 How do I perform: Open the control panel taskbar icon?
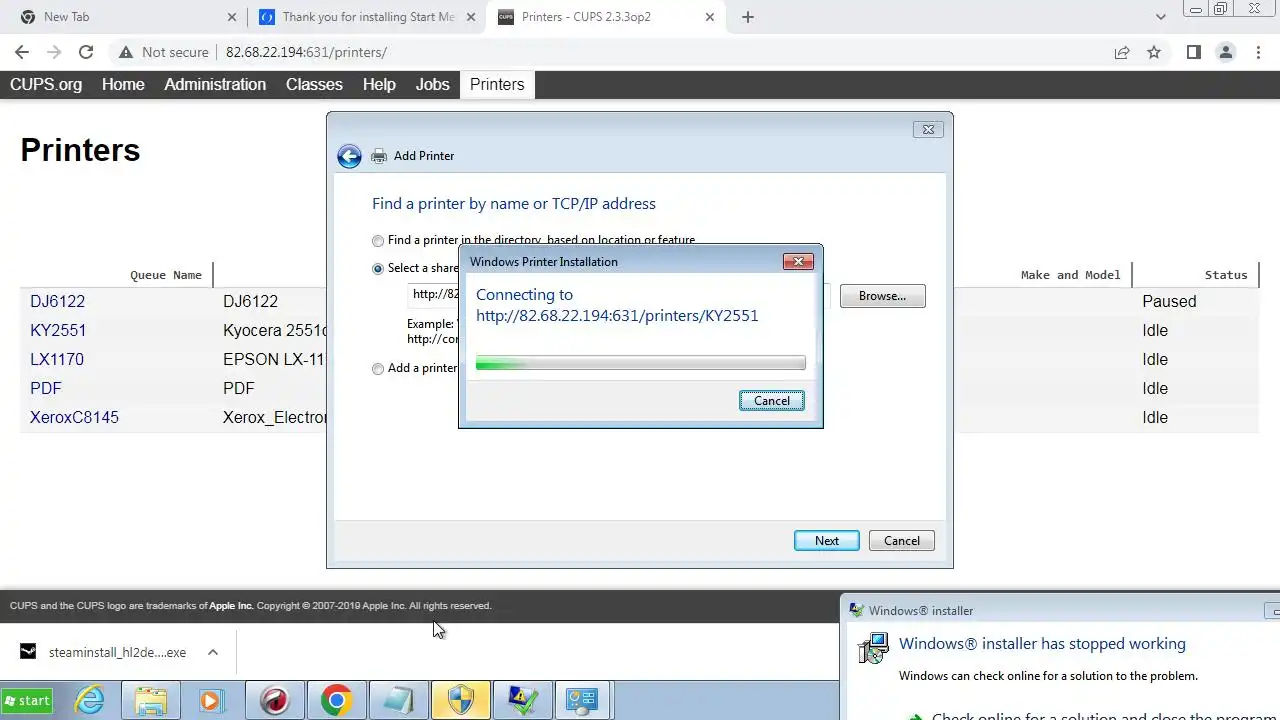[584, 700]
